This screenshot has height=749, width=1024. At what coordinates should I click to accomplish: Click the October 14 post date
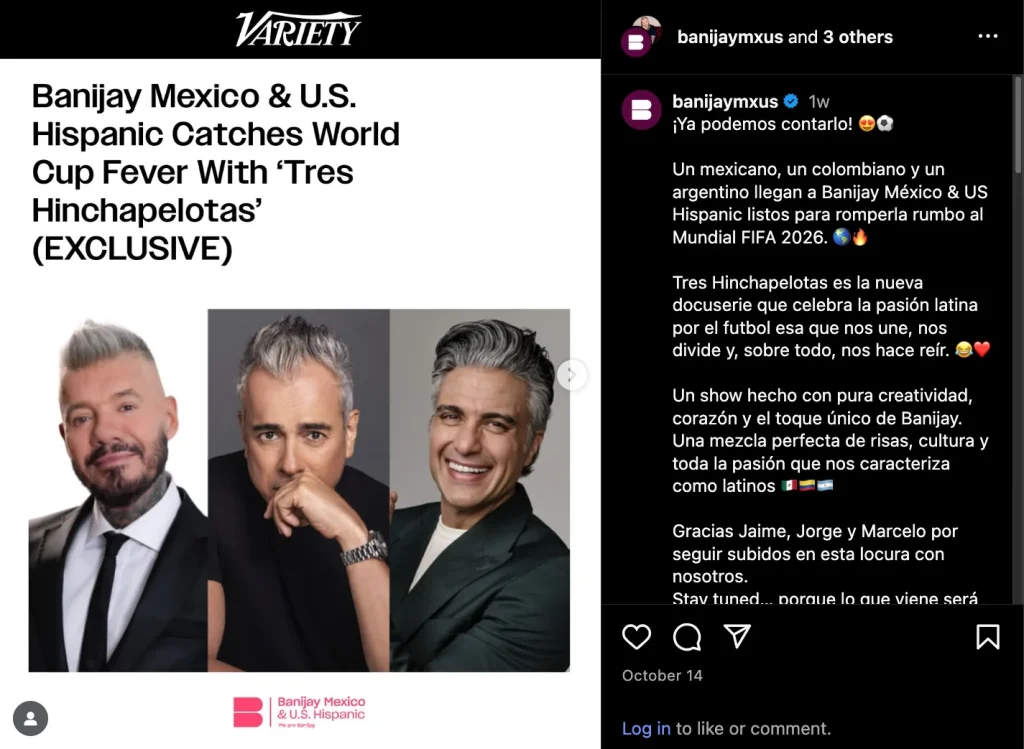pyautogui.click(x=662, y=675)
